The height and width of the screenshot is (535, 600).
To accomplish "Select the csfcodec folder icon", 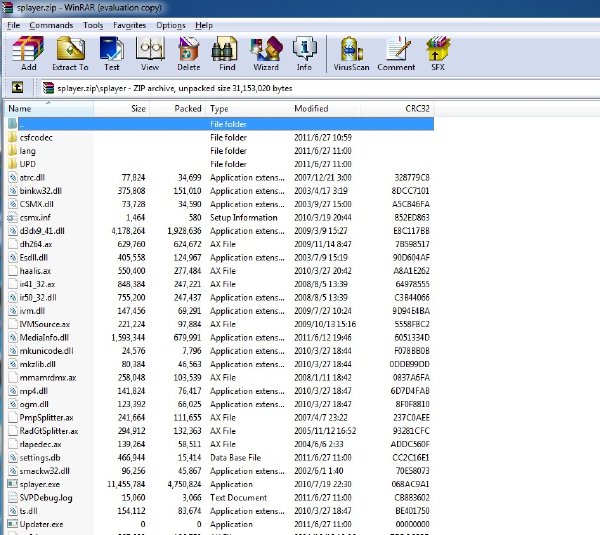I will [13, 137].
